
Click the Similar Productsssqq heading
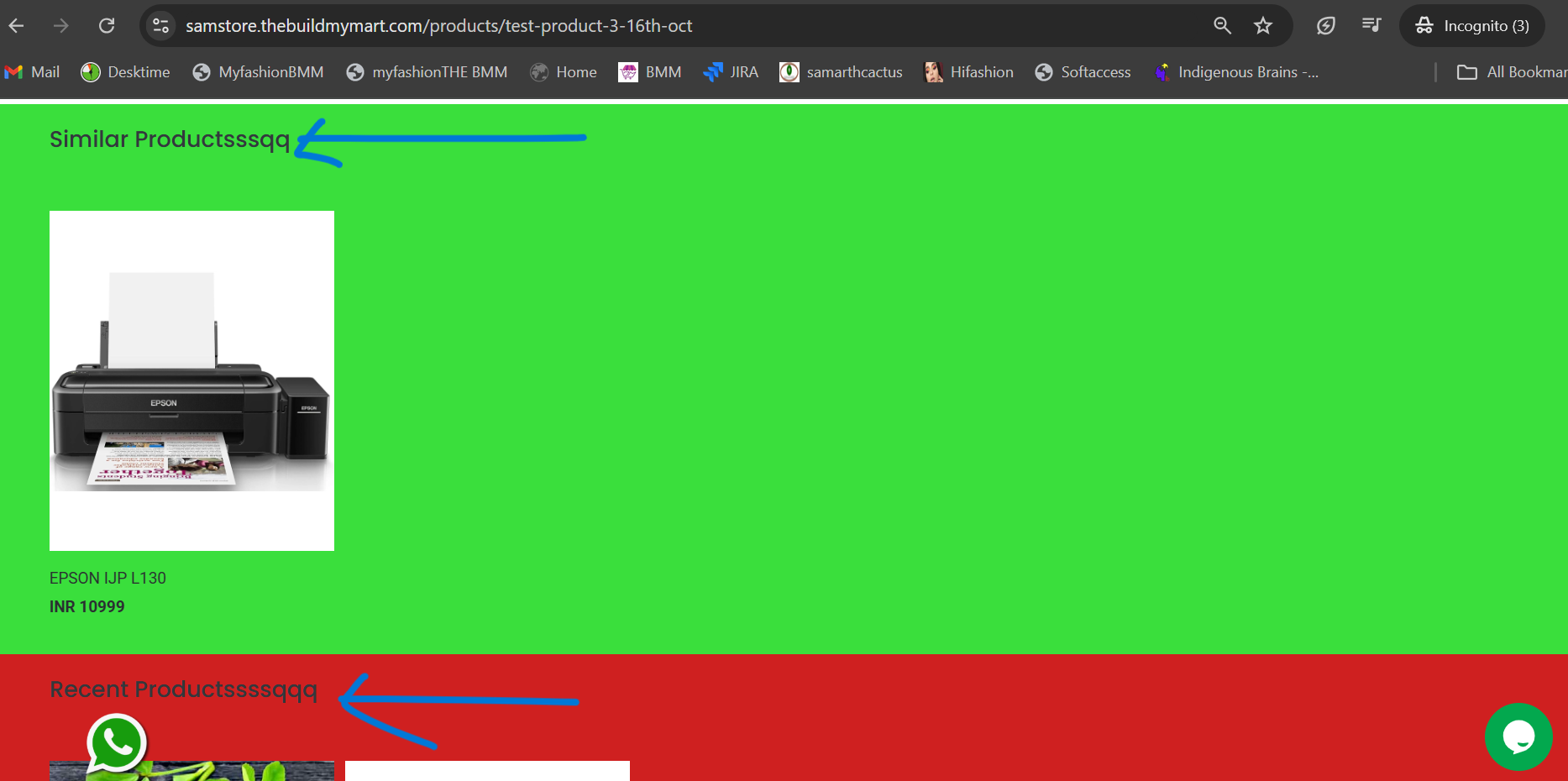tap(170, 139)
